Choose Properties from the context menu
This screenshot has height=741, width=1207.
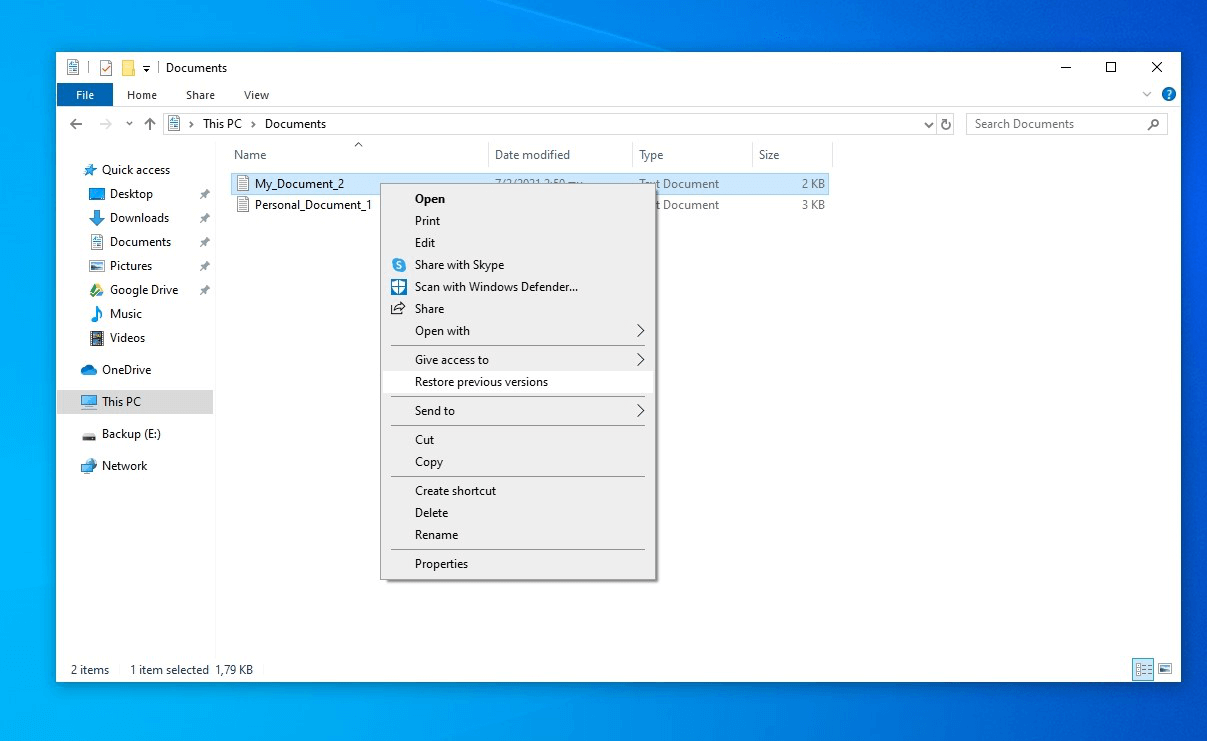click(441, 564)
